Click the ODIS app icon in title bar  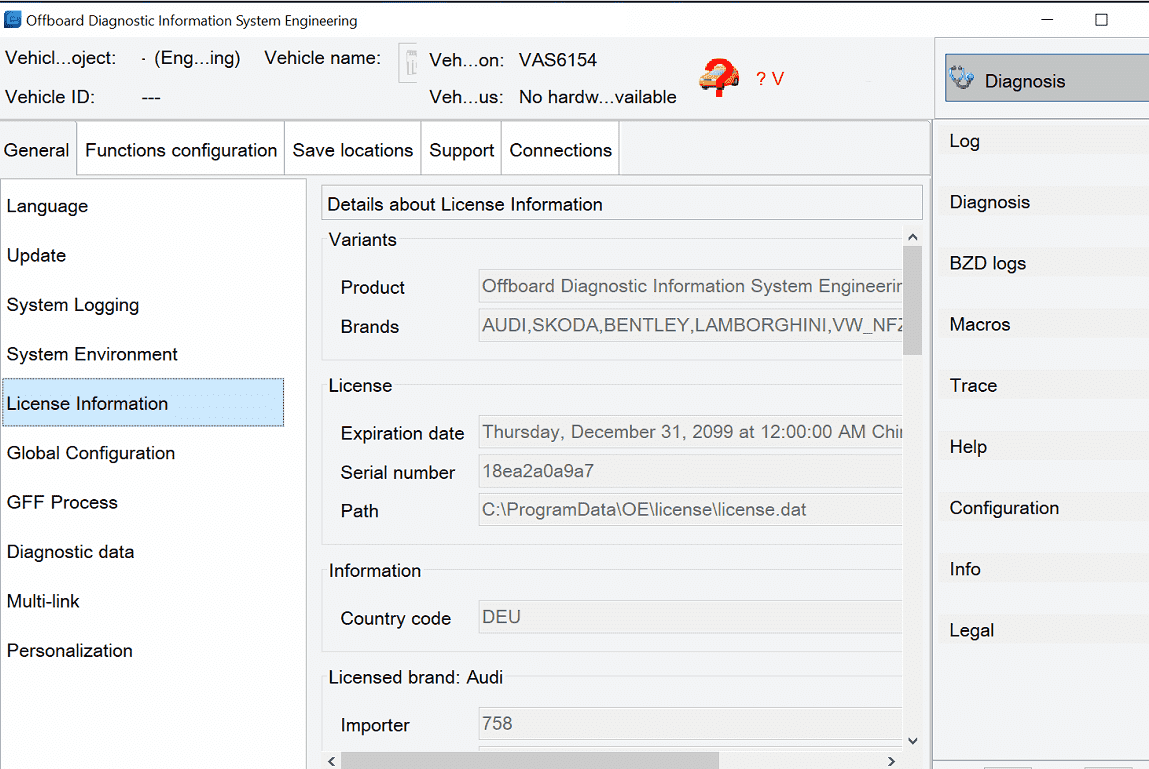(x=13, y=20)
